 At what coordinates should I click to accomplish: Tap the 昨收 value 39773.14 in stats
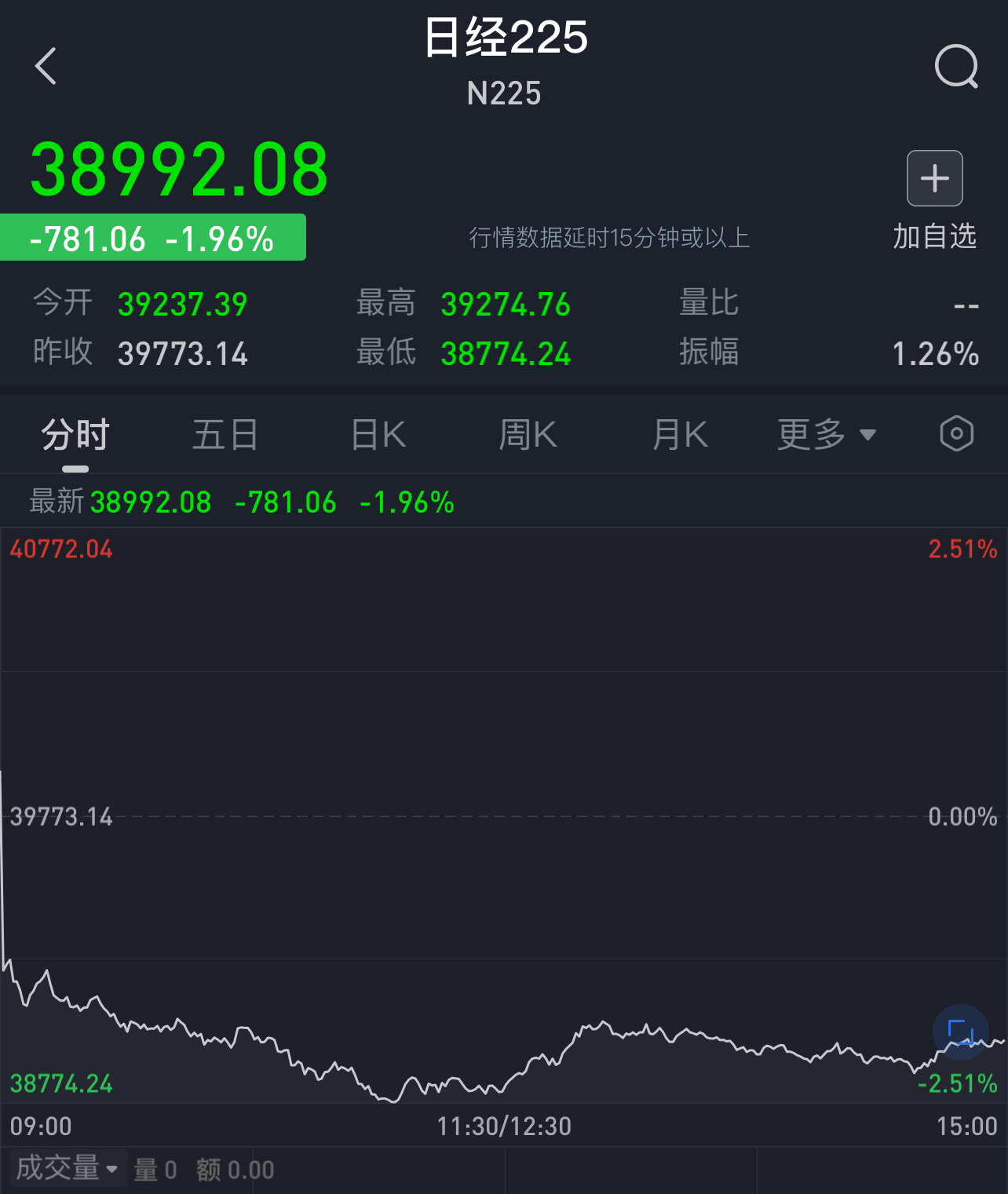coord(182,353)
